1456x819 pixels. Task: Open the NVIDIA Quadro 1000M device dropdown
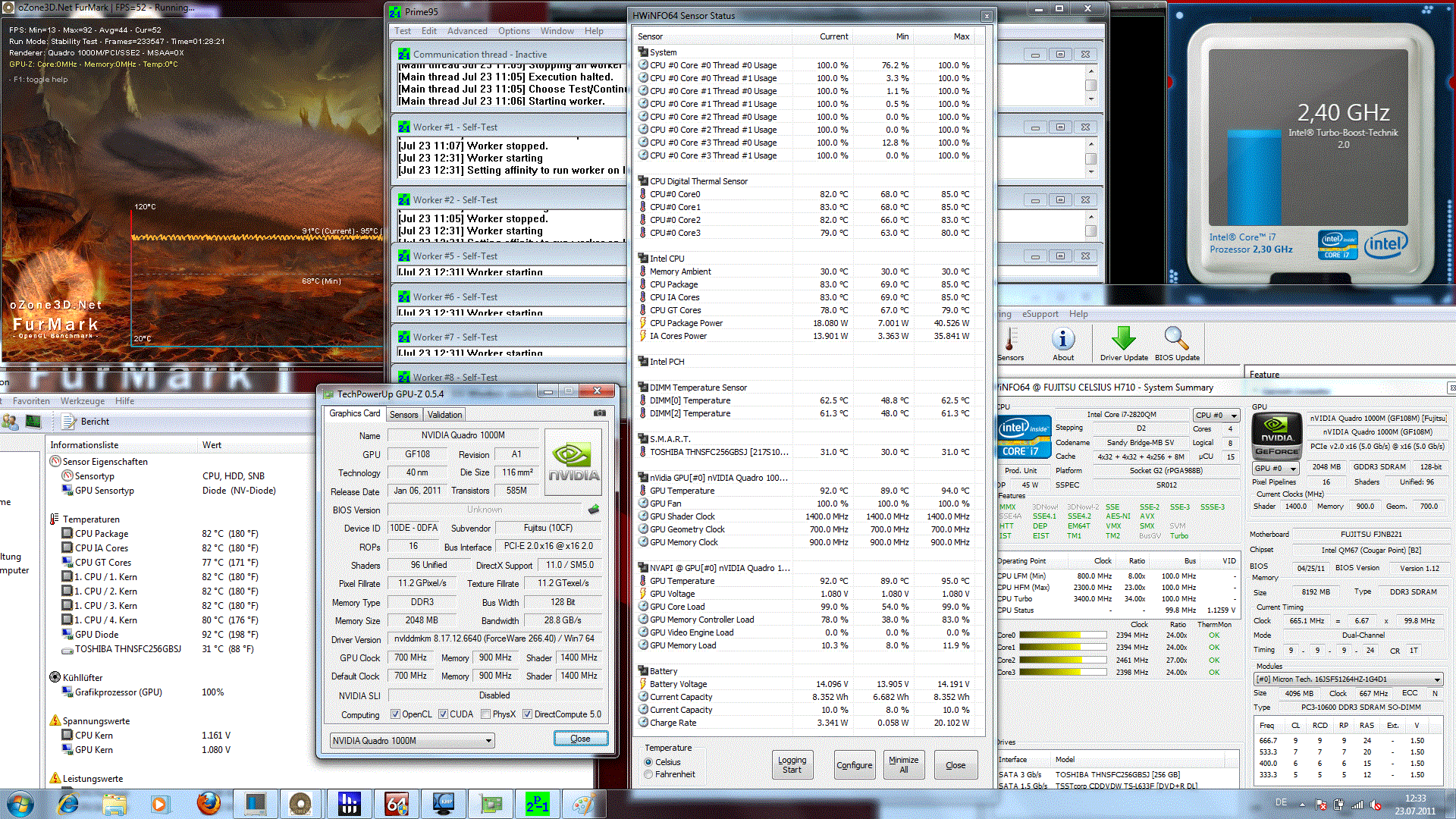coord(488,741)
